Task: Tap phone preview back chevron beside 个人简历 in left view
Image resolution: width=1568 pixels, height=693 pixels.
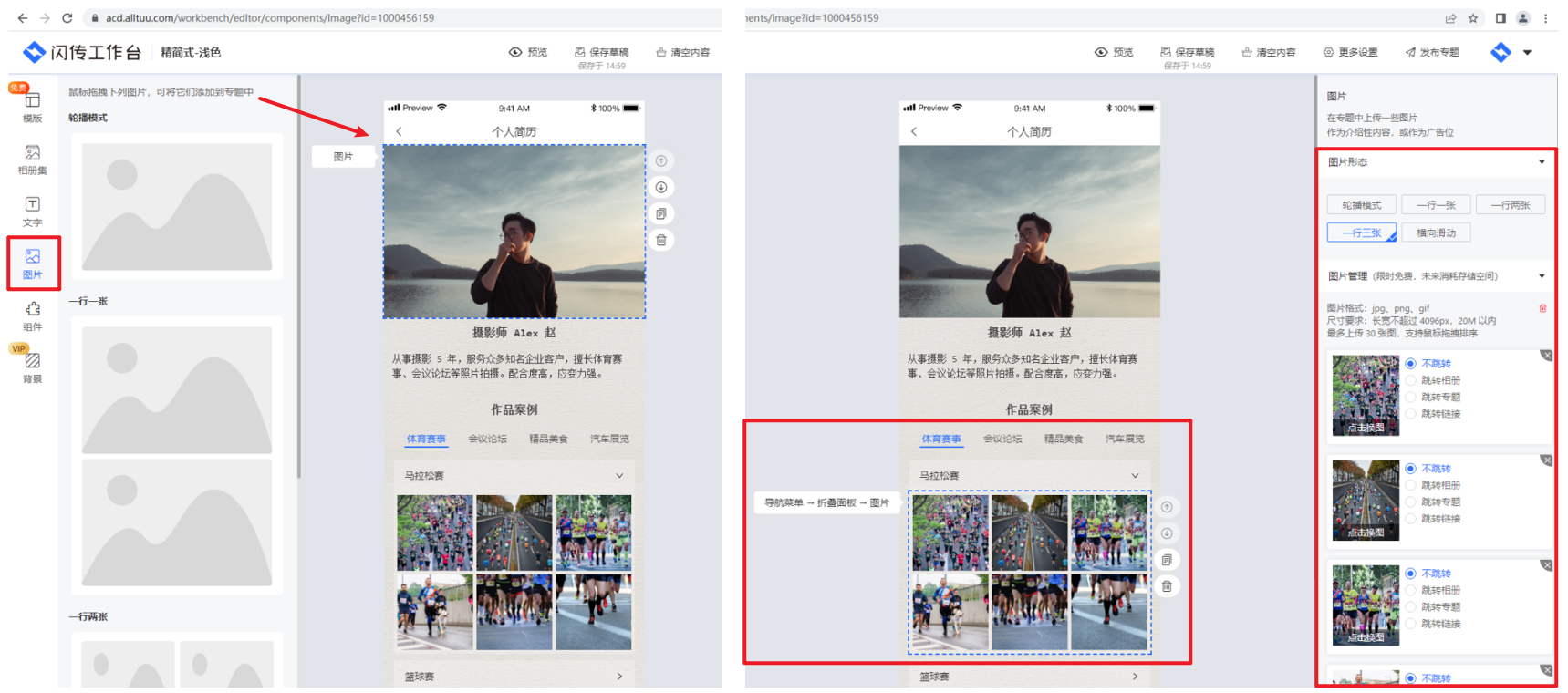Action: coord(399,132)
